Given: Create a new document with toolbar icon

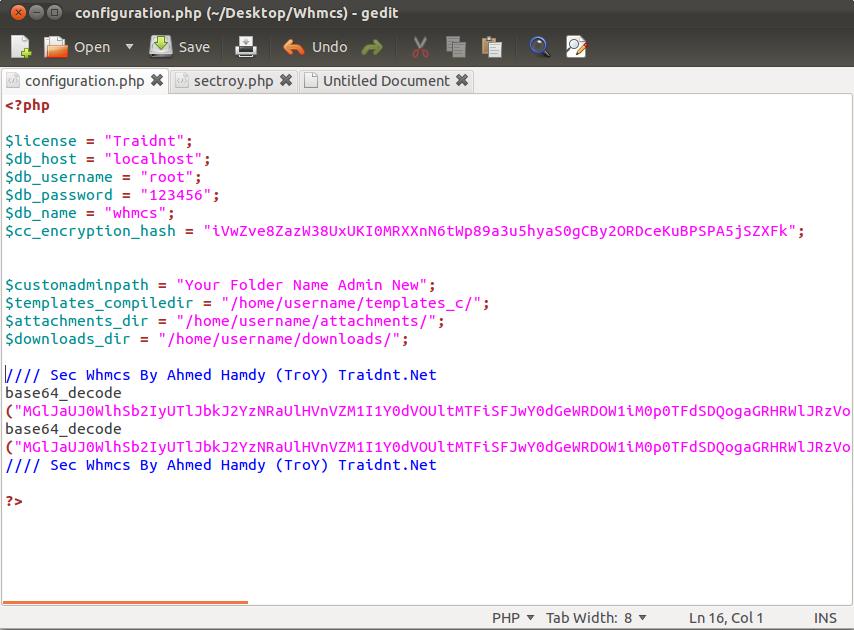Looking at the screenshot, I should pyautogui.click(x=21, y=47).
